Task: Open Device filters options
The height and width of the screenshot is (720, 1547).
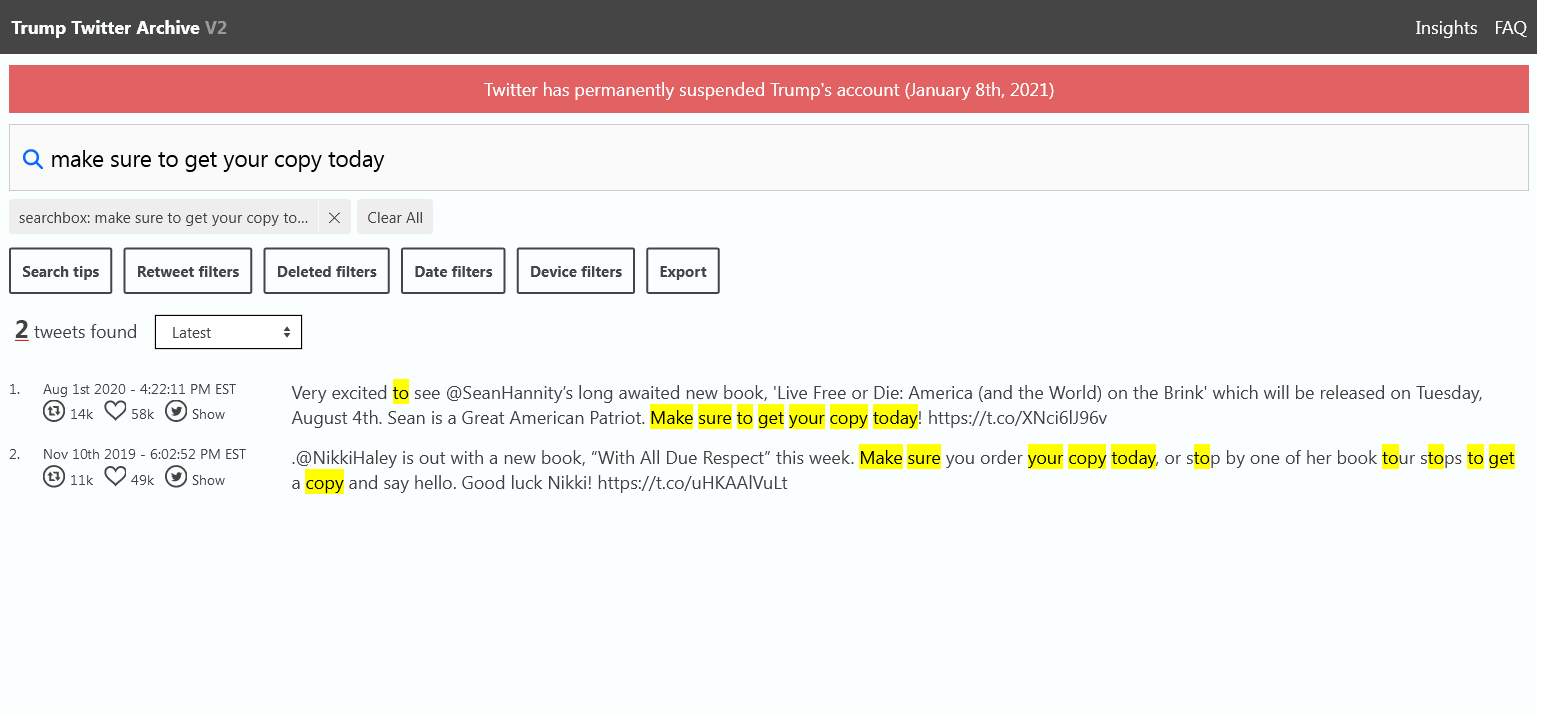Action: pos(576,271)
